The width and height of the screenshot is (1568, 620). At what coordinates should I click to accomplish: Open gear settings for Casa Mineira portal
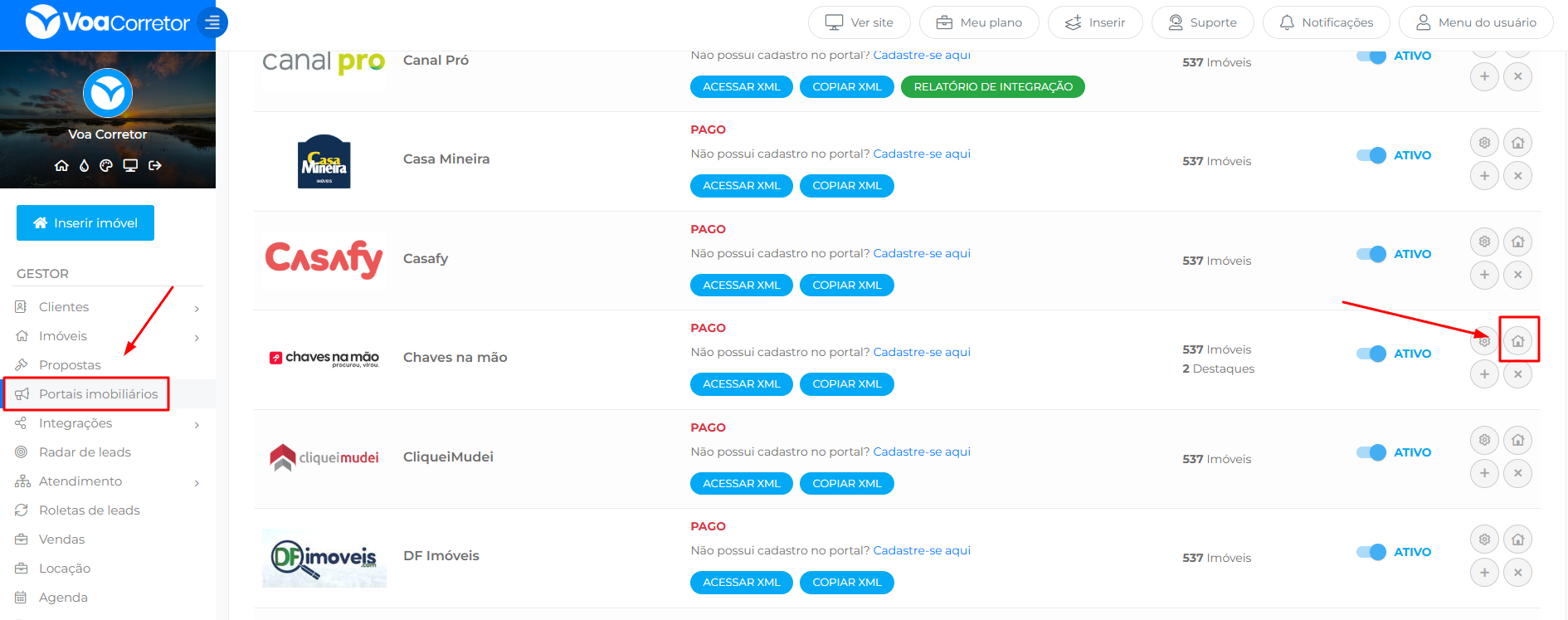tap(1484, 143)
